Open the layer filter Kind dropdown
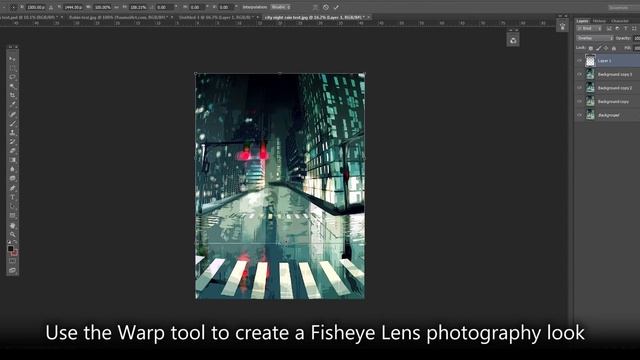The width and height of the screenshot is (640, 360). pyautogui.click(x=589, y=29)
